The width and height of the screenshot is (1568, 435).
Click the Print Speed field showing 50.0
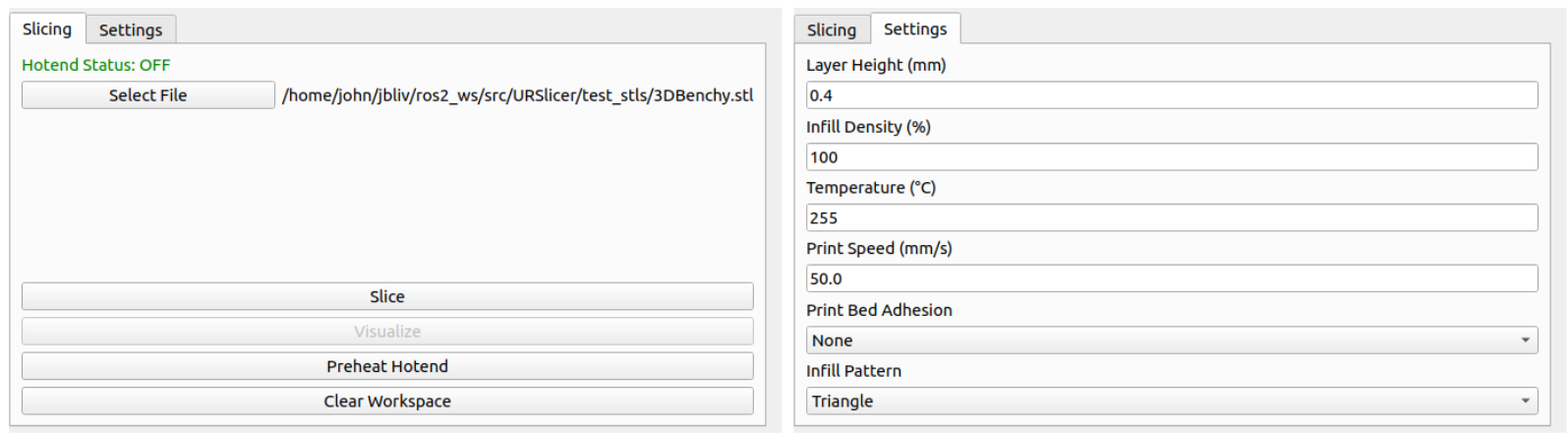(x=1172, y=279)
